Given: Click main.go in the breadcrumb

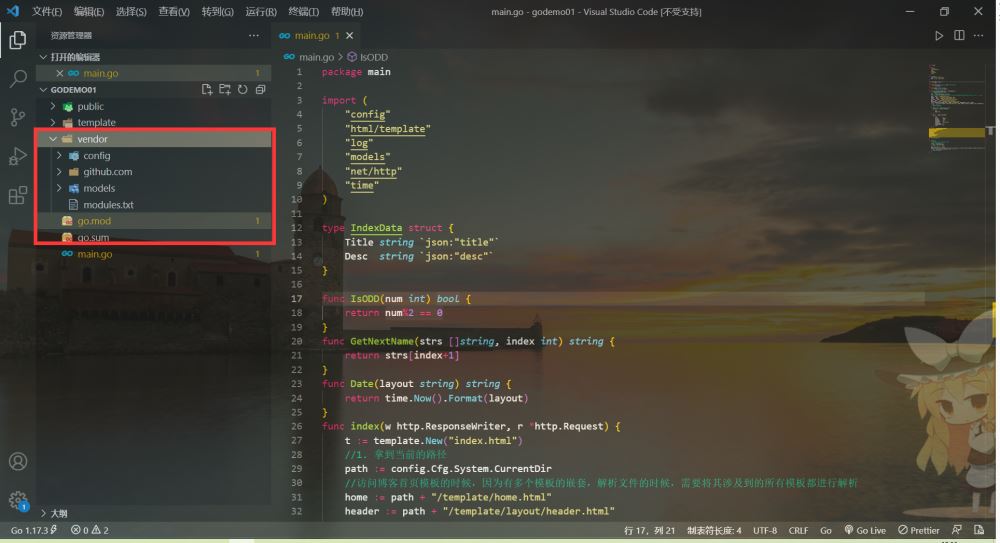Looking at the screenshot, I should click(x=316, y=57).
